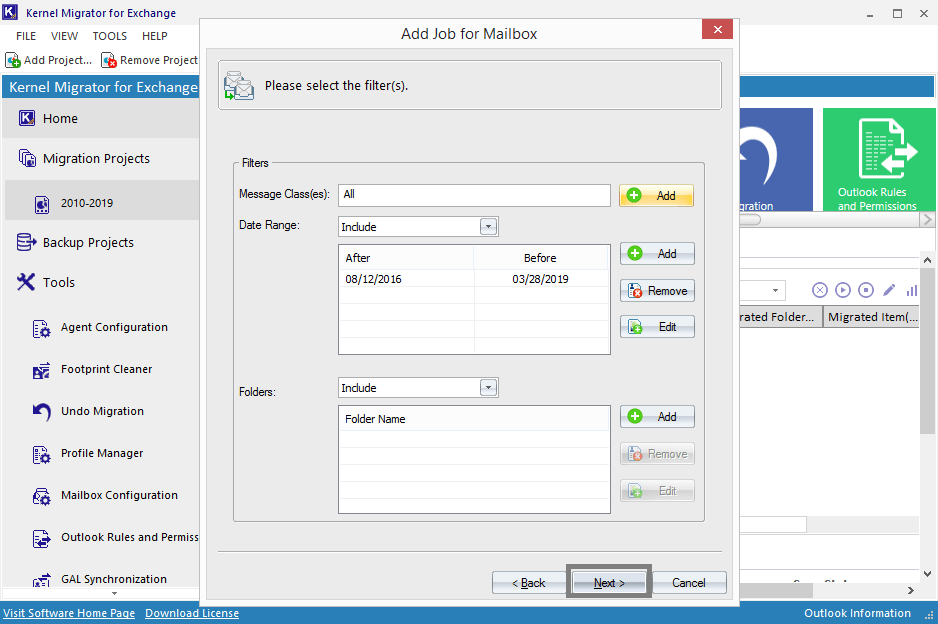Open the Date Range Include dropdown
The image size is (938, 624).
coord(489,227)
